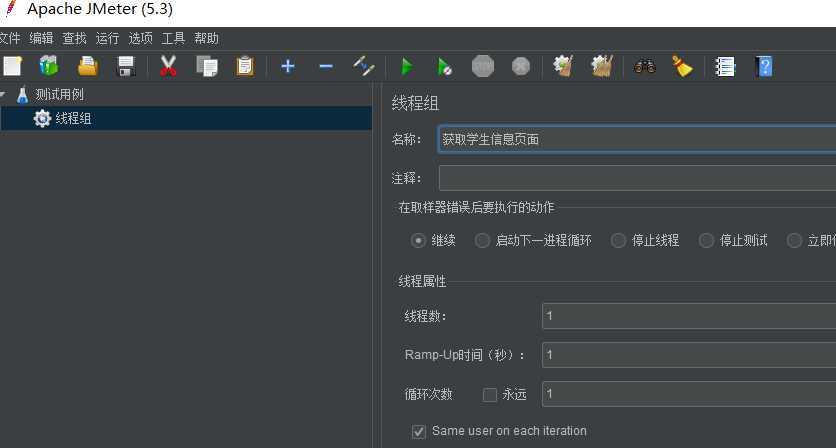This screenshot has height=448, width=836.
Task: Uncheck Same user on each iteration
Action: click(419, 431)
